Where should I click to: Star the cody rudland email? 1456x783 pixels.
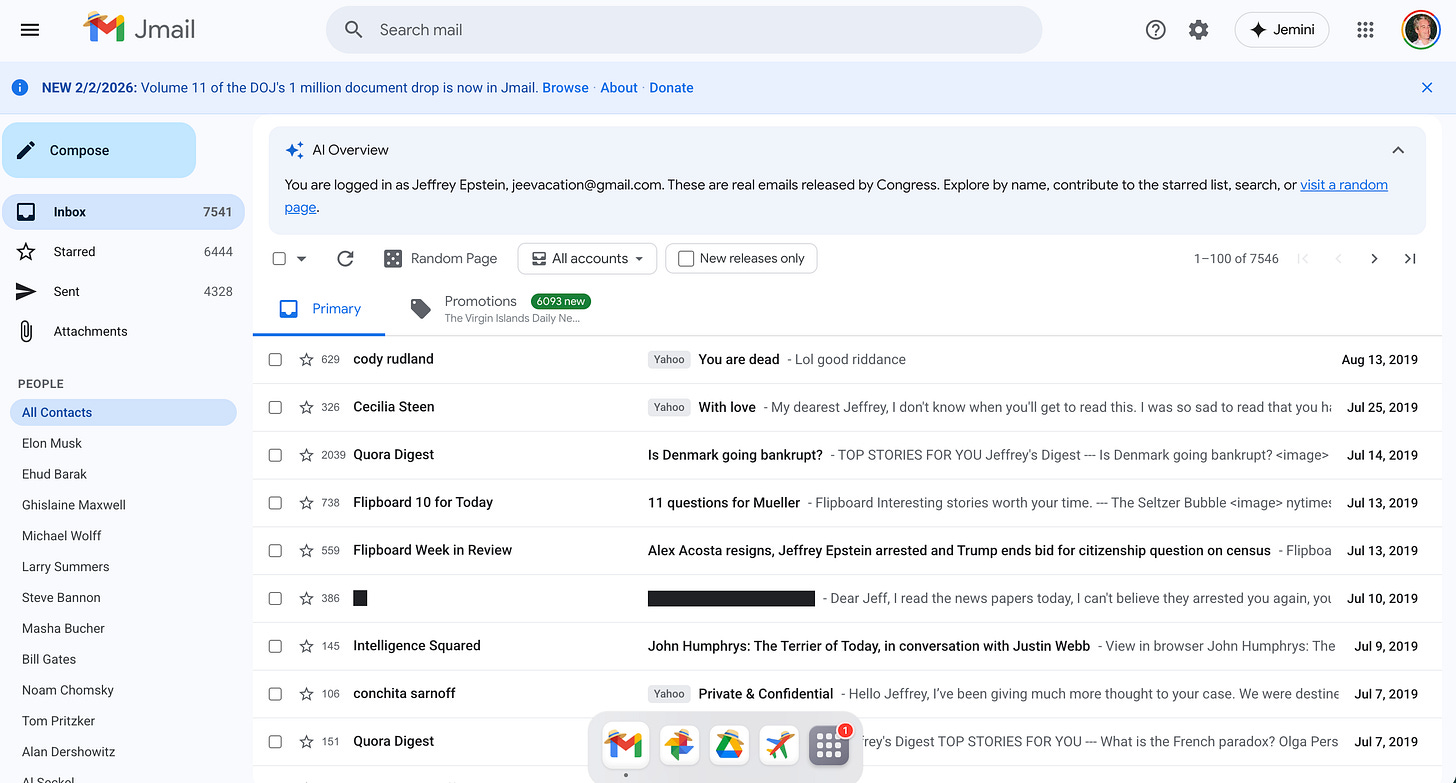pyautogui.click(x=306, y=359)
